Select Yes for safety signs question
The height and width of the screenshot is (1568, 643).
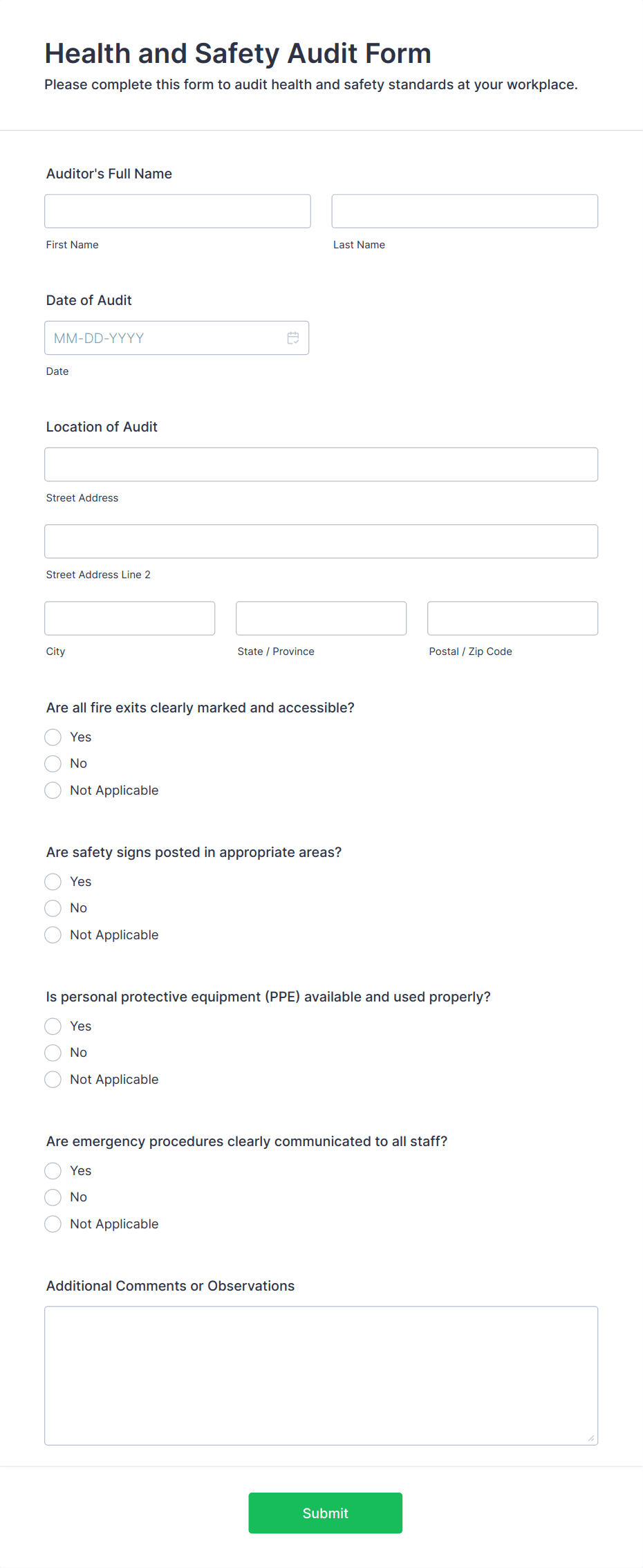pos(53,881)
